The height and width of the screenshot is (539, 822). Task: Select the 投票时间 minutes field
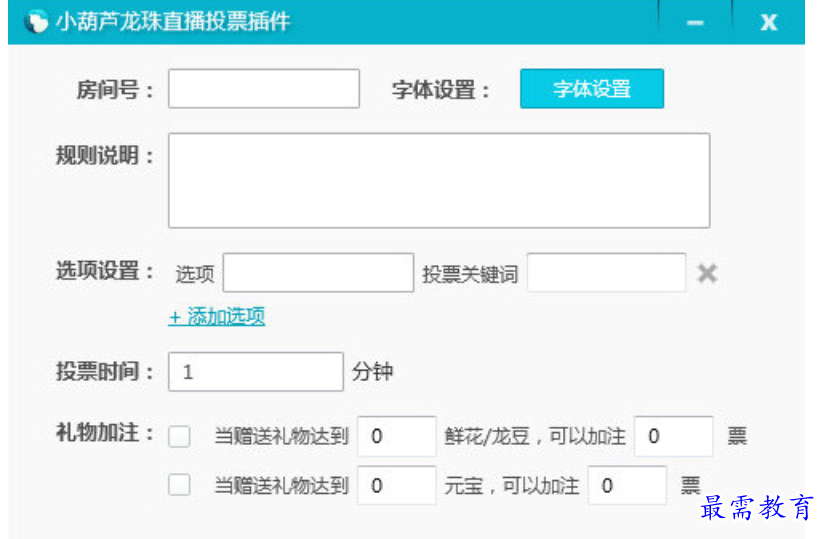tap(256, 372)
